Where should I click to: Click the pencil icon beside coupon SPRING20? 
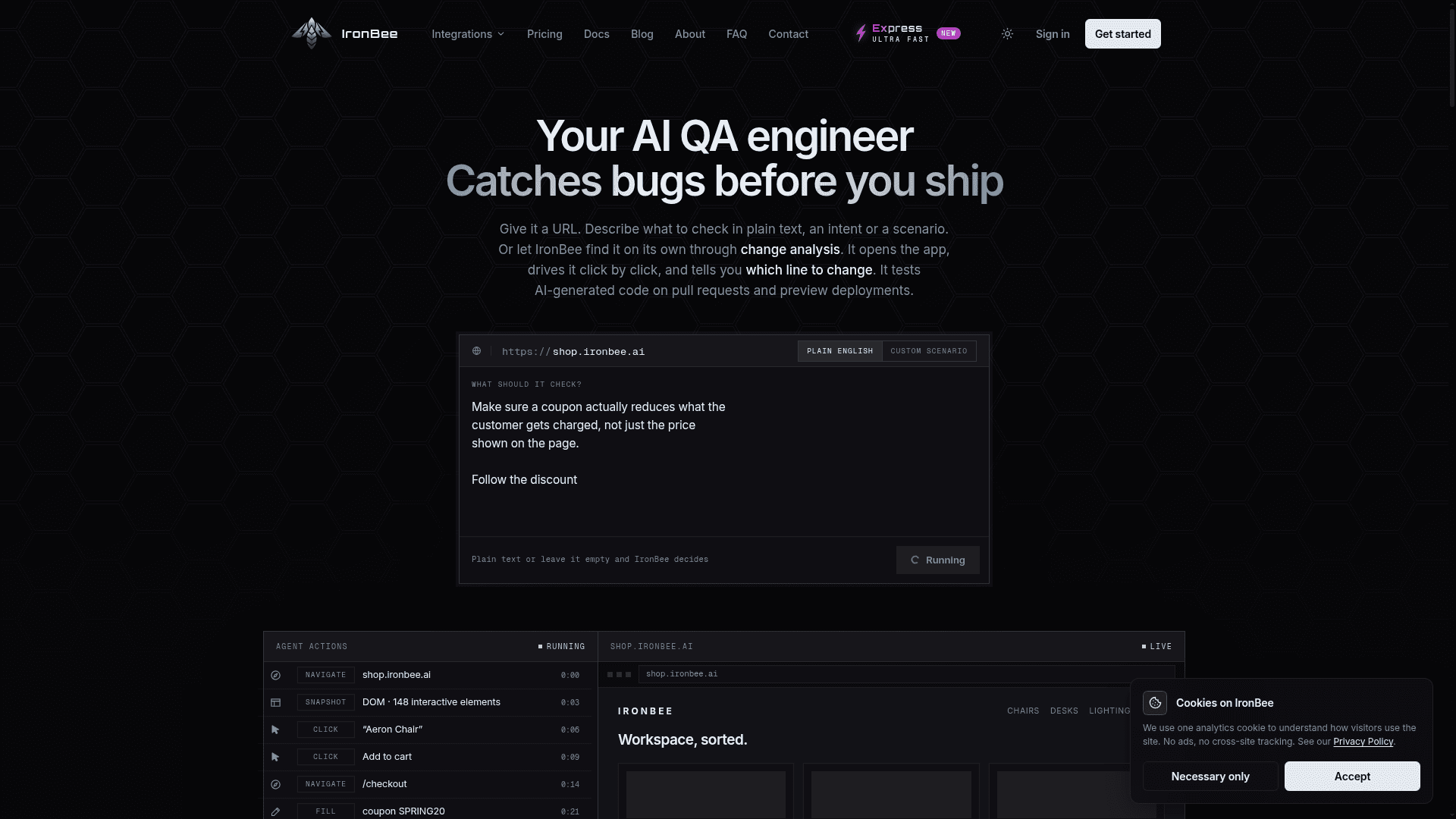tap(276, 811)
